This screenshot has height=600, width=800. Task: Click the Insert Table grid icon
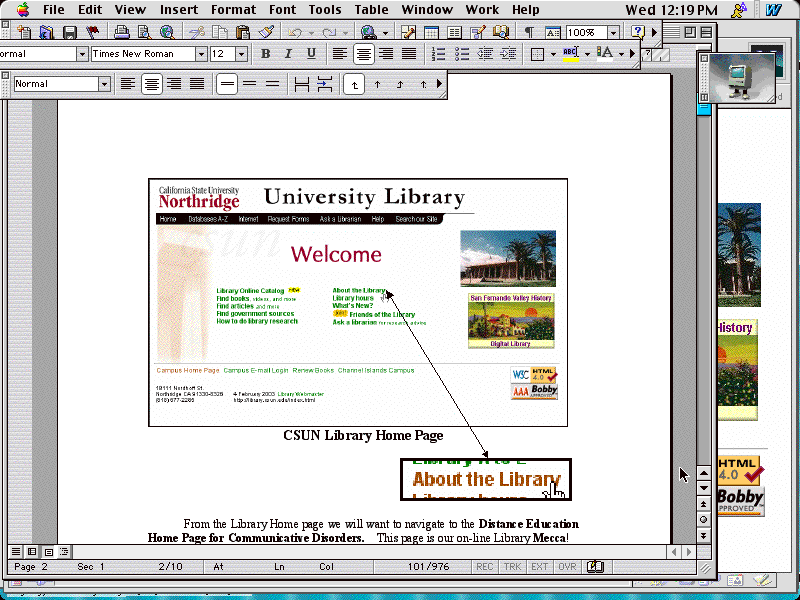pyautogui.click(x=431, y=32)
